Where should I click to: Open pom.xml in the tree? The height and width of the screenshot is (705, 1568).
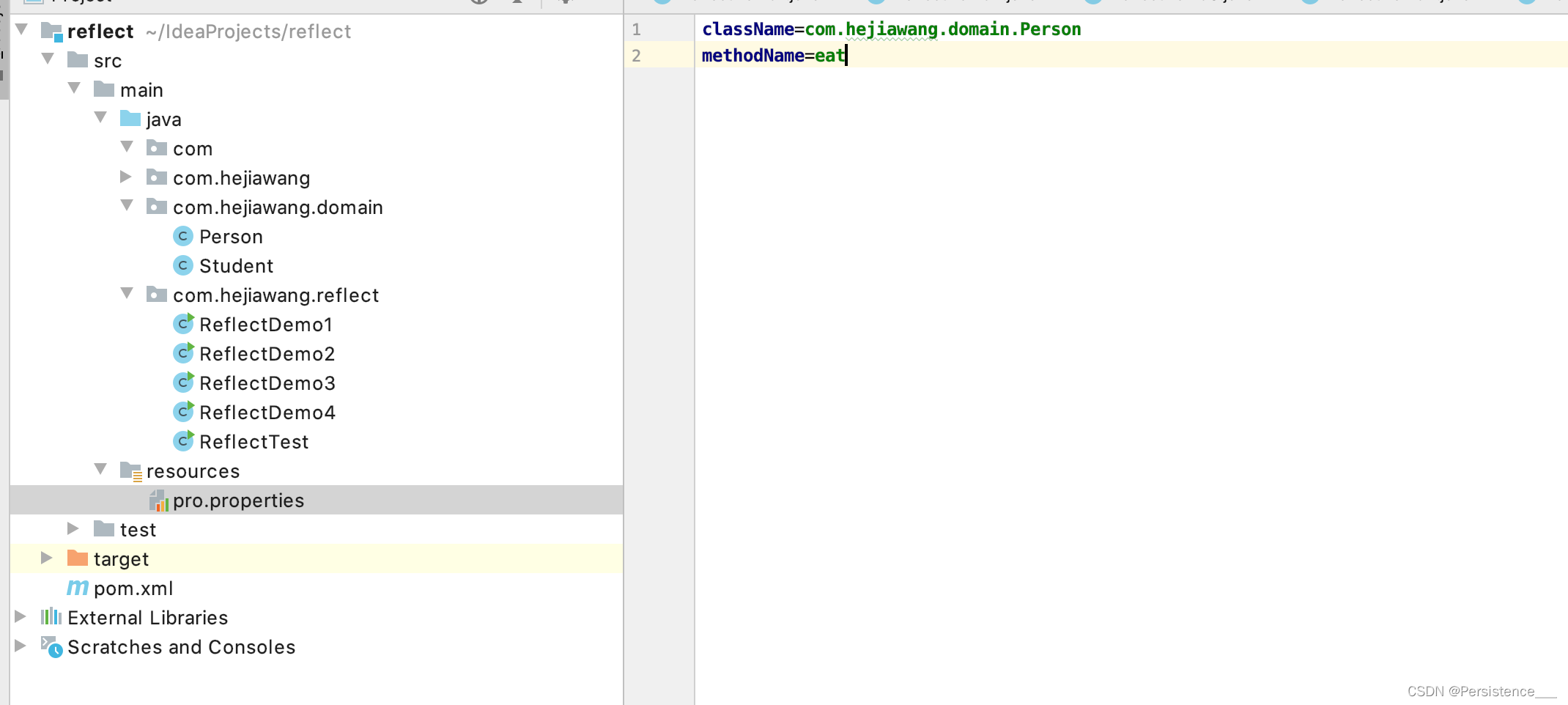pyautogui.click(x=133, y=588)
